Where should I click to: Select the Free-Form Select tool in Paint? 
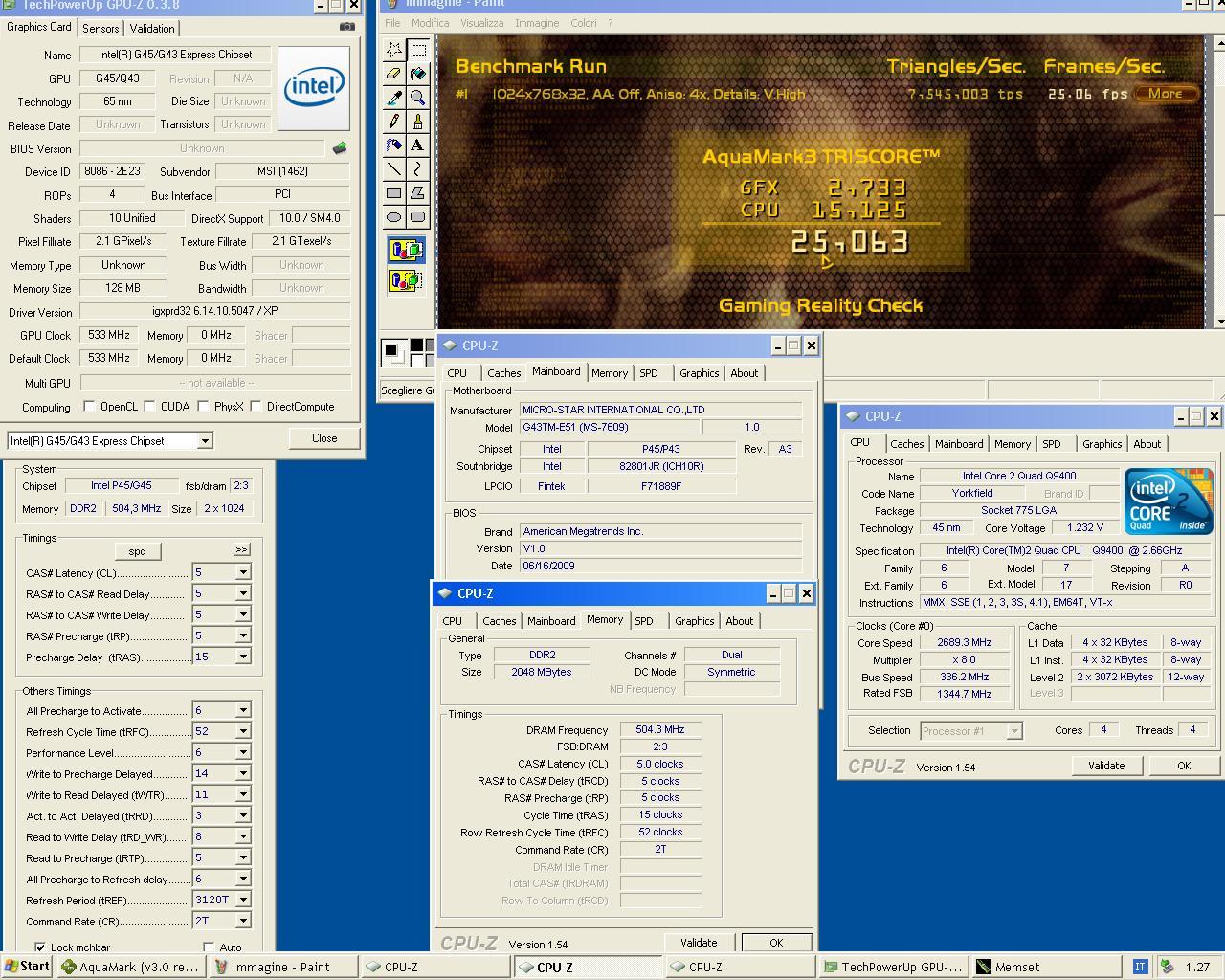(394, 50)
